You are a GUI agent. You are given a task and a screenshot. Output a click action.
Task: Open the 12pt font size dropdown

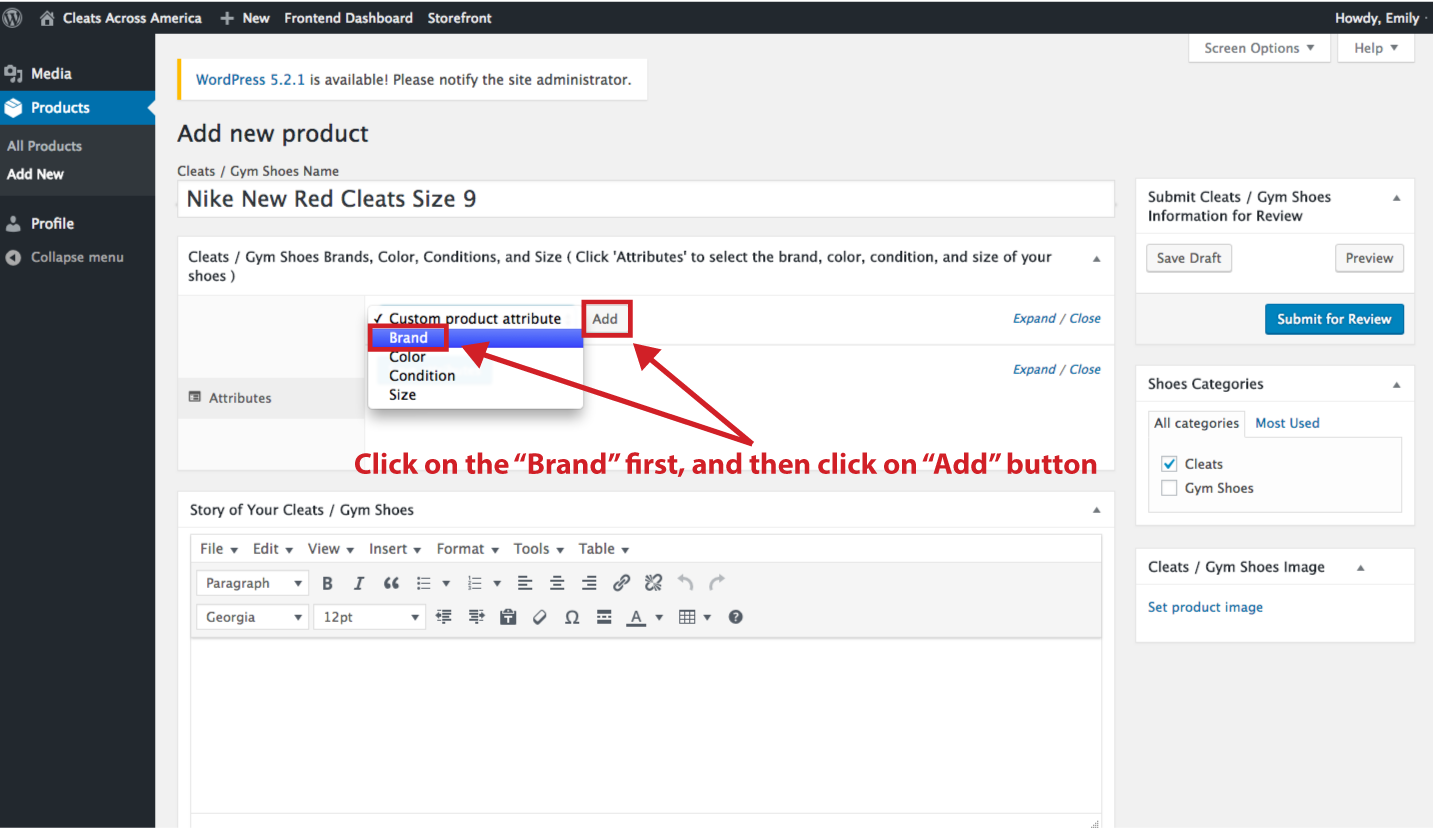pos(369,617)
